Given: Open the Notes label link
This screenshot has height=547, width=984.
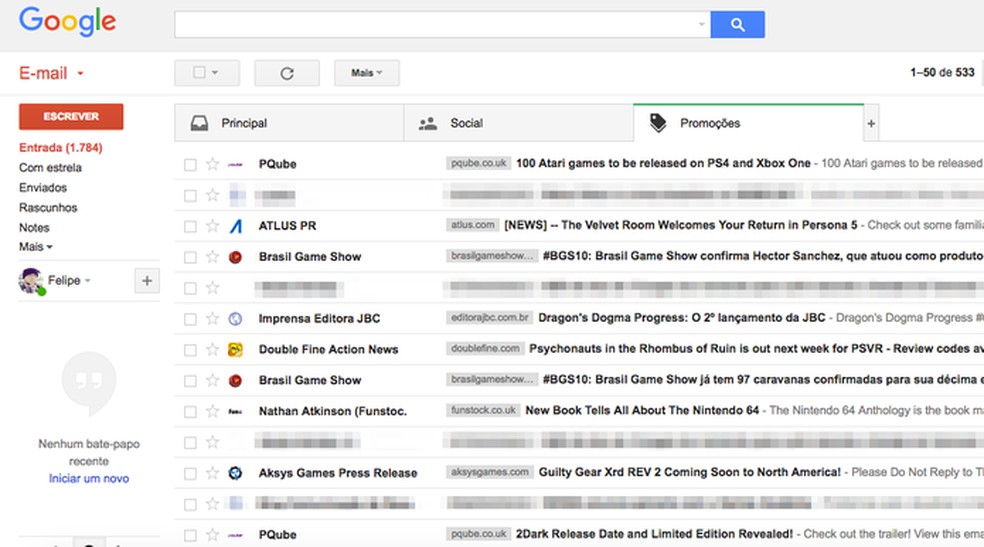Looking at the screenshot, I should point(34,228).
